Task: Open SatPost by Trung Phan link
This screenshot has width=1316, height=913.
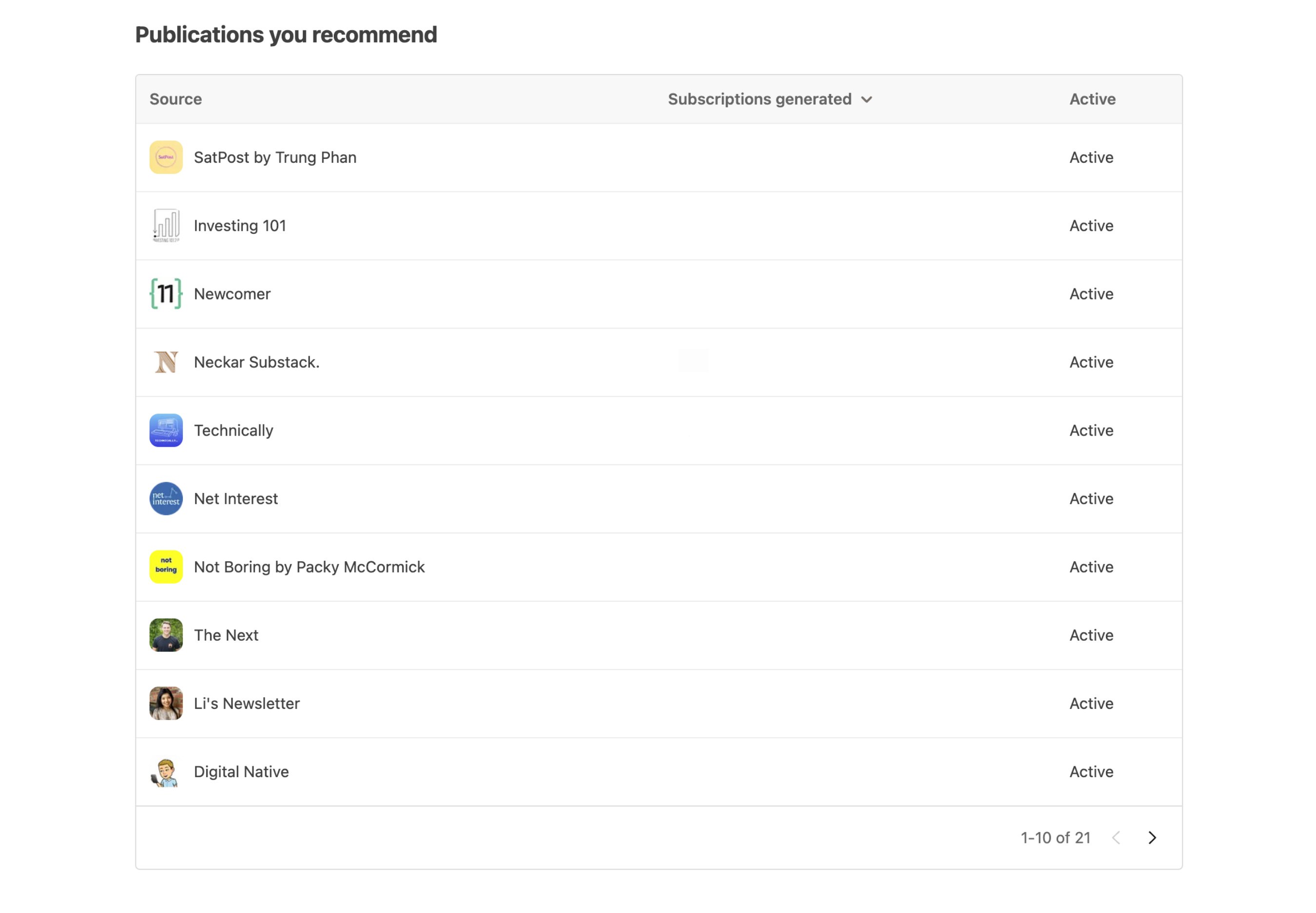Action: [x=274, y=157]
